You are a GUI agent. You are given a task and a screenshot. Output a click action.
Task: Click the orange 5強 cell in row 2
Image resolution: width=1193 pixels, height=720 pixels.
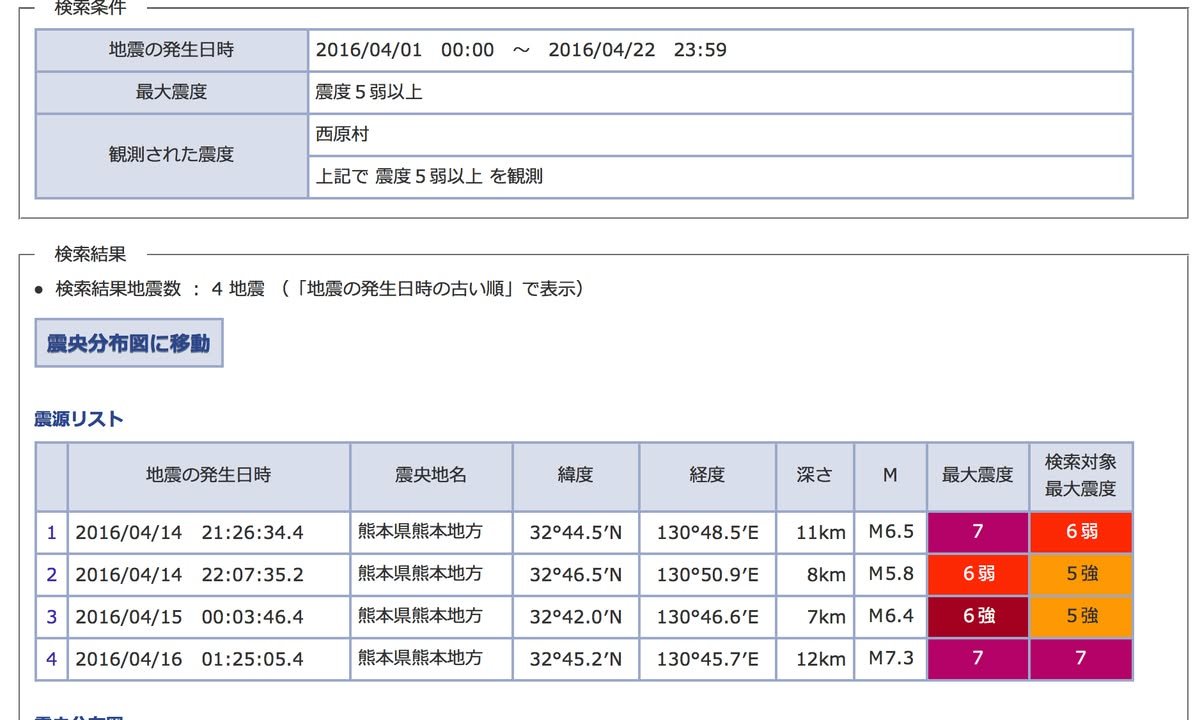tap(1080, 575)
